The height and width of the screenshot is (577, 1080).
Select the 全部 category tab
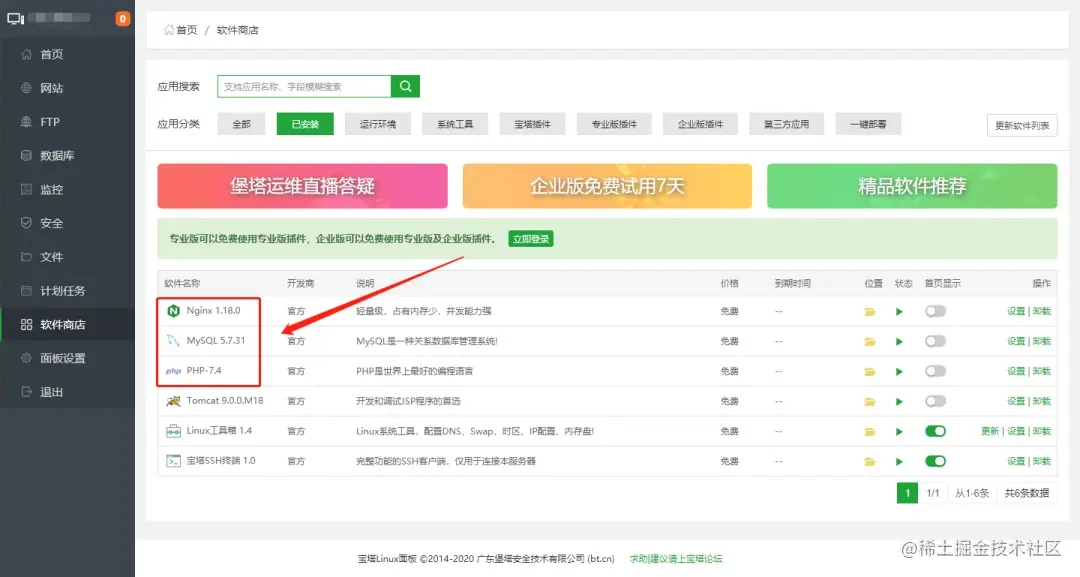(x=241, y=124)
